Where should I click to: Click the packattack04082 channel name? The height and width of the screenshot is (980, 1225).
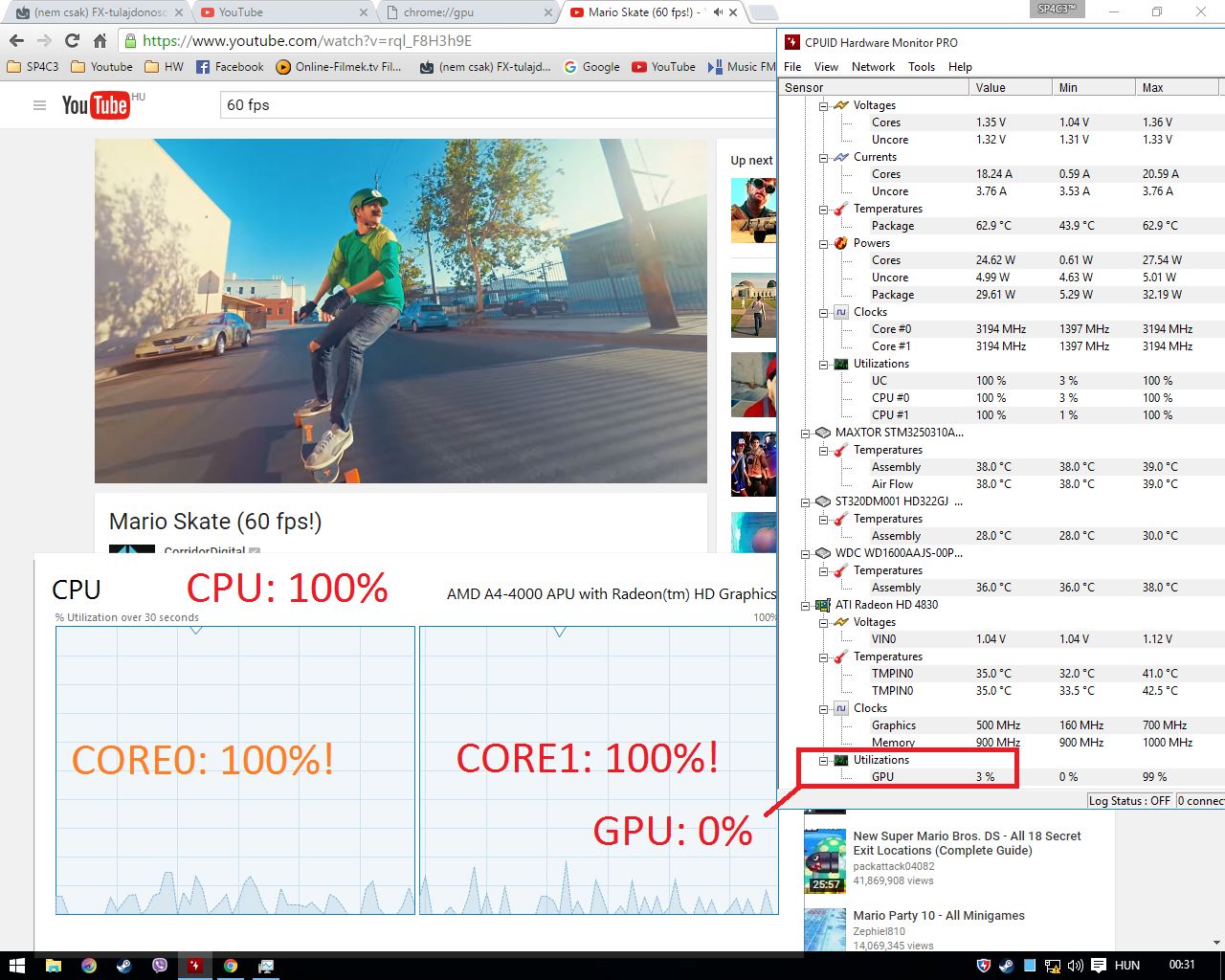pyautogui.click(x=894, y=866)
